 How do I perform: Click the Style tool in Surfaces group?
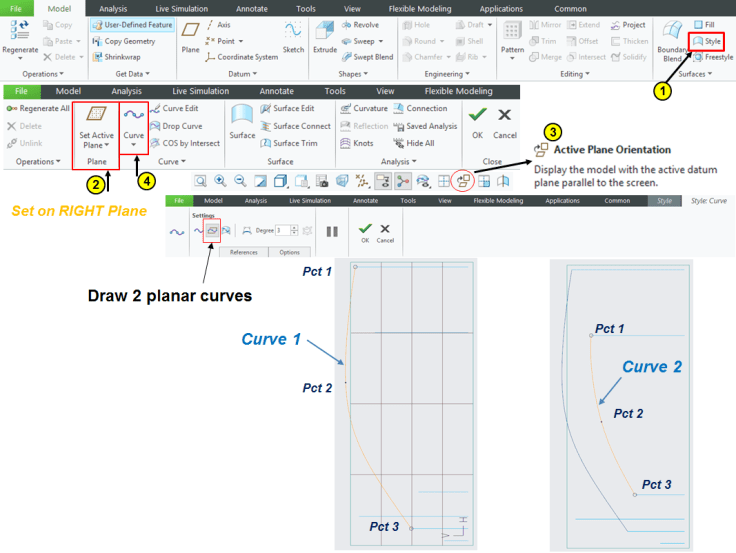click(707, 41)
